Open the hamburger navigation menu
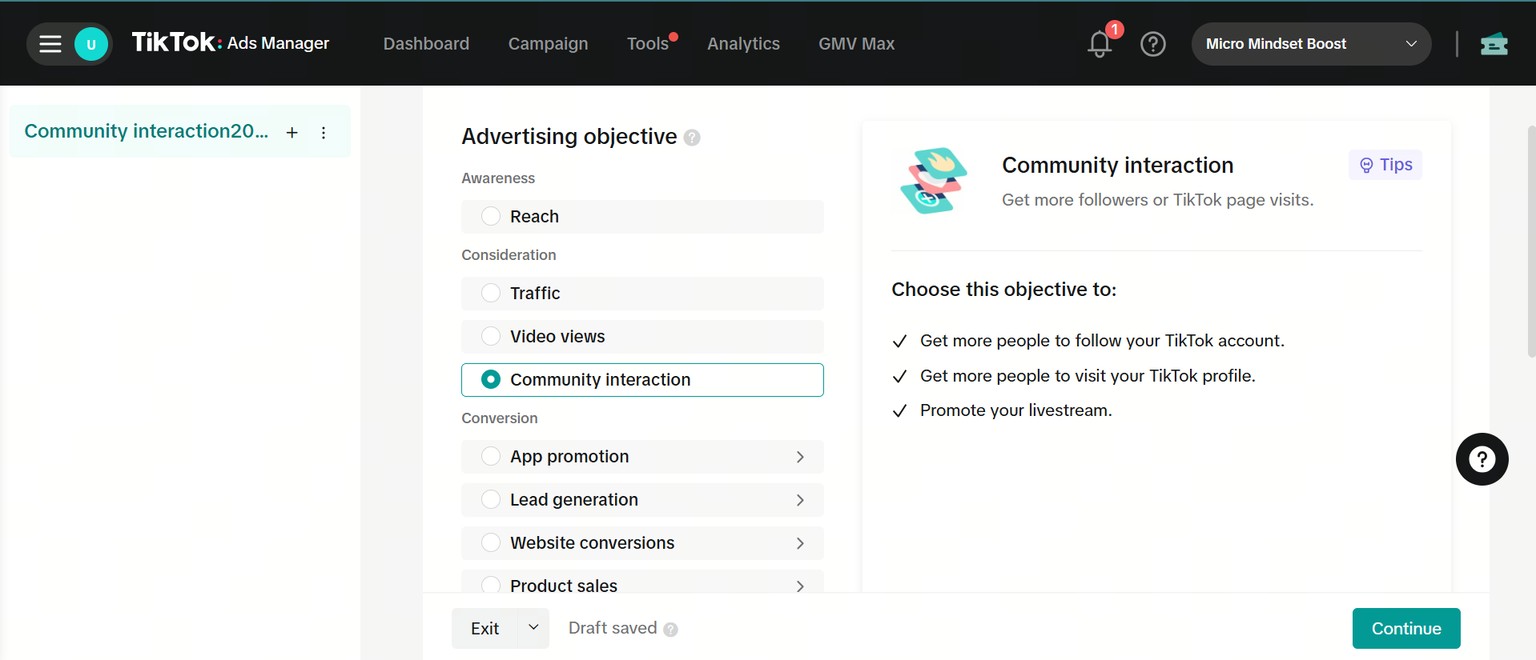The width and height of the screenshot is (1536, 660). coord(50,44)
